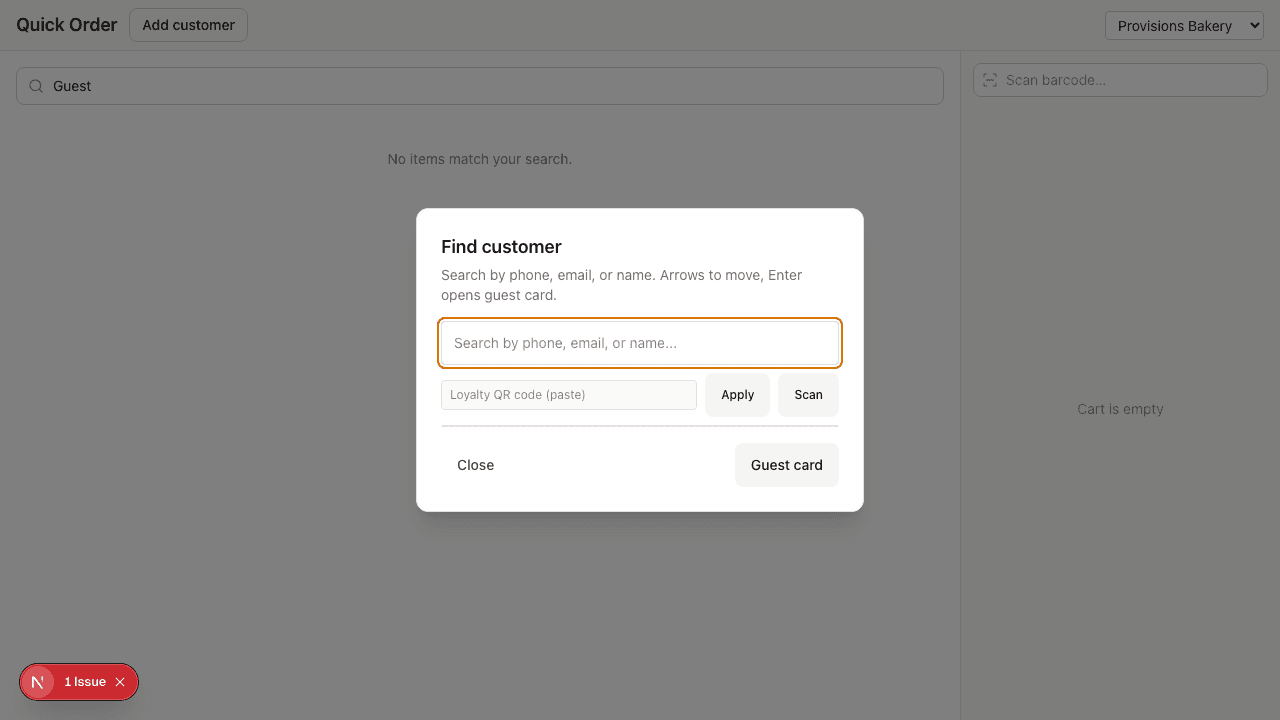Click 'No items match your search.' message
This screenshot has width=1280, height=720.
[x=480, y=159]
